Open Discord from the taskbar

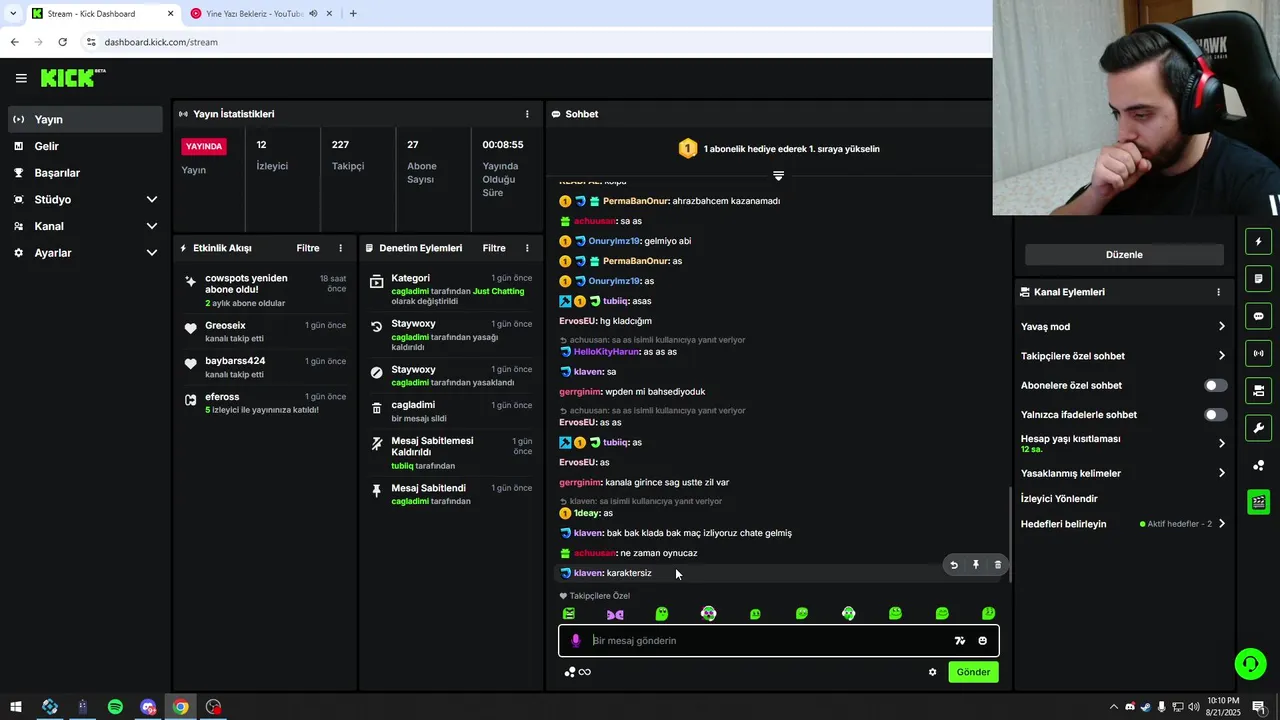148,707
